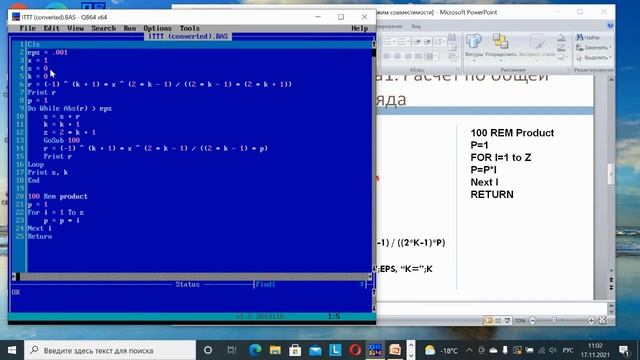Click the Find field in QB64 status bar
The width and height of the screenshot is (640, 360).
(x=310, y=284)
